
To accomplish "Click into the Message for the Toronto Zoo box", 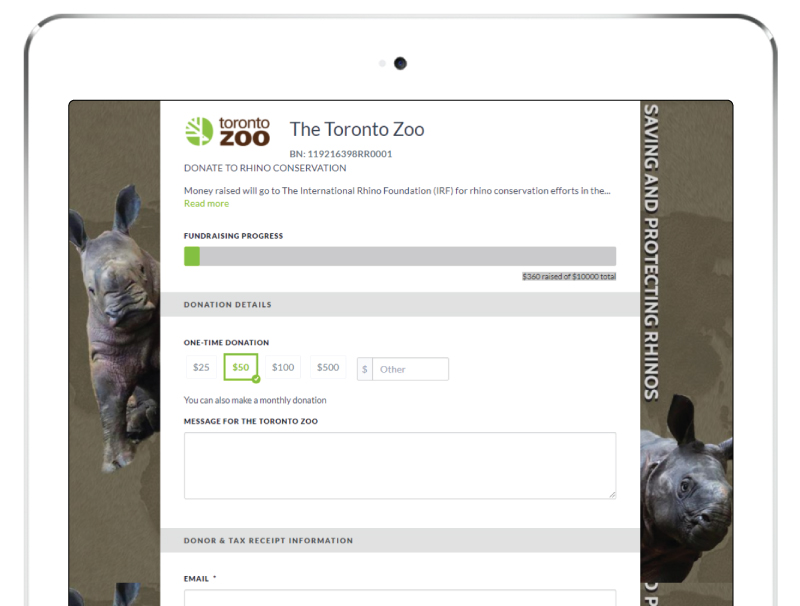I will (x=399, y=465).
